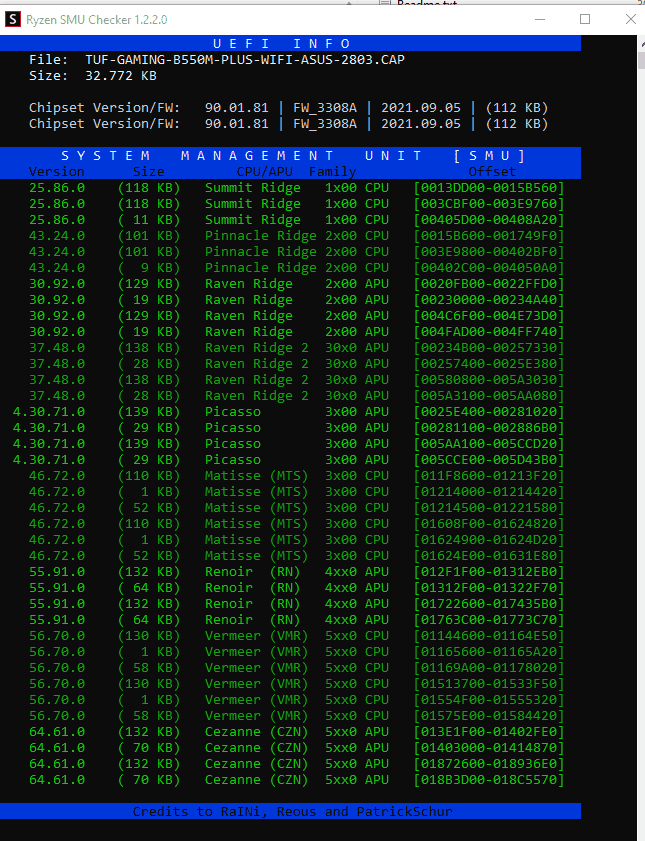Click offset [00281100-002886B0]
Image resolution: width=645 pixels, height=841 pixels.
pyautogui.click(x=488, y=428)
